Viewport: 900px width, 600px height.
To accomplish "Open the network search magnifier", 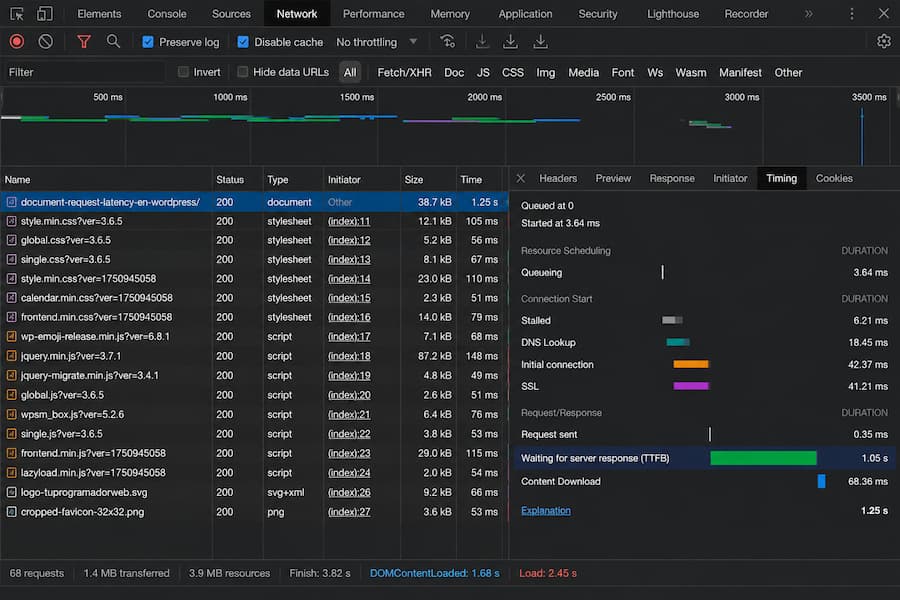I will [113, 41].
